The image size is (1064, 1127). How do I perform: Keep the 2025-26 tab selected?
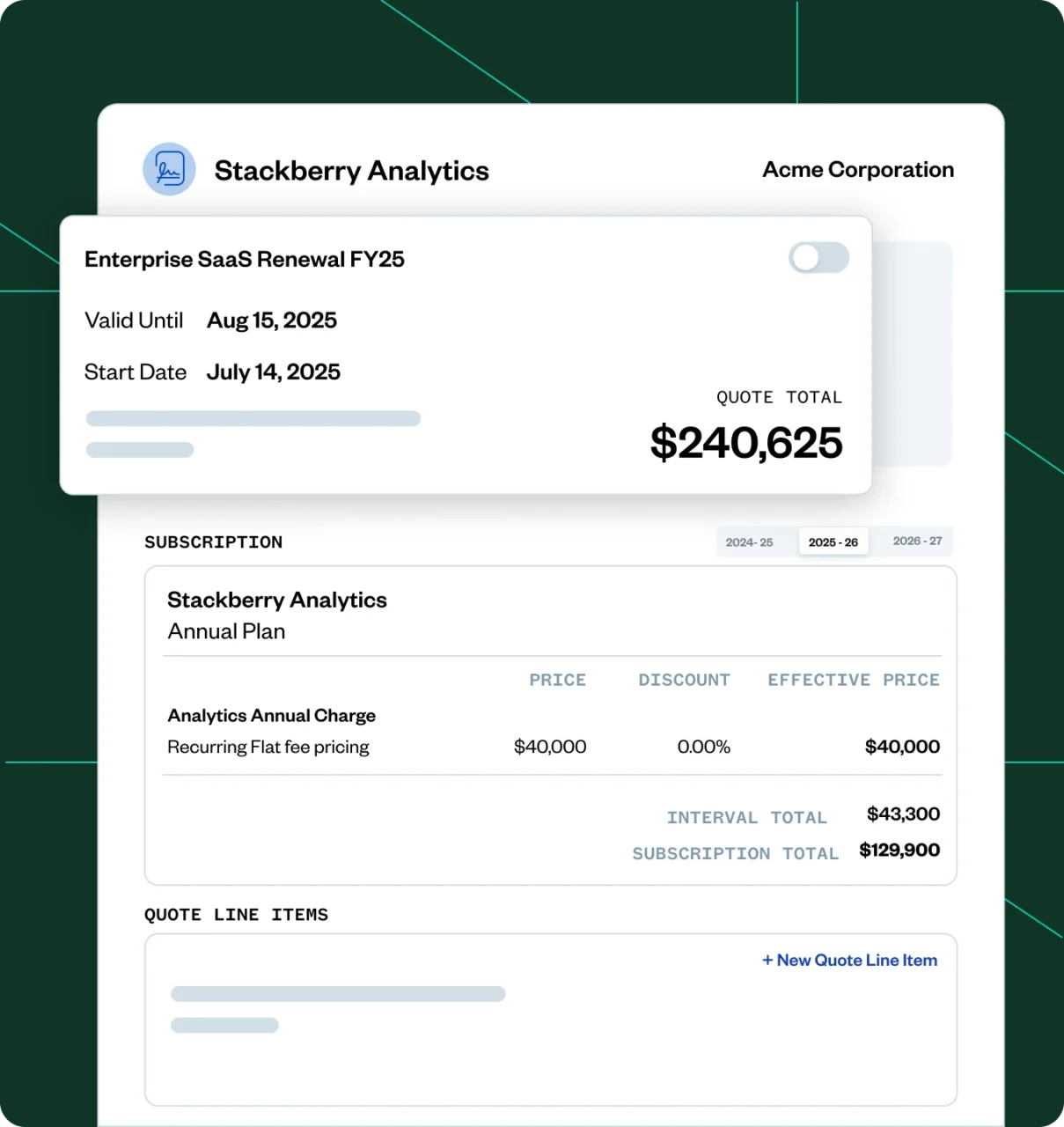[x=833, y=541]
